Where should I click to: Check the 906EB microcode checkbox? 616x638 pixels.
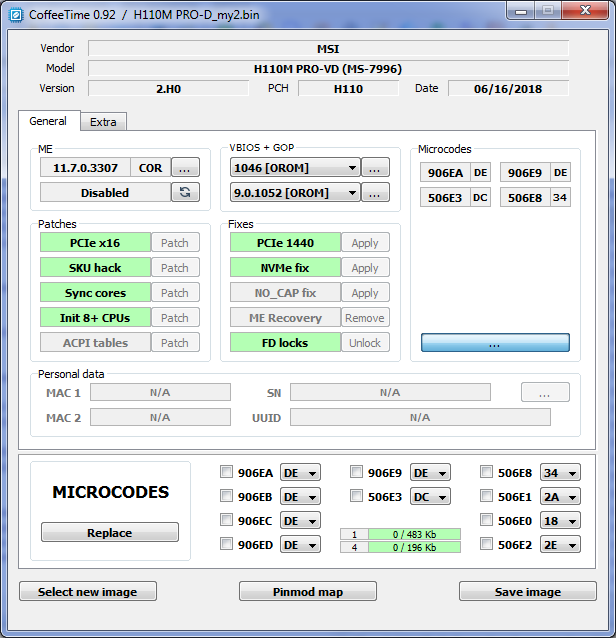226,496
